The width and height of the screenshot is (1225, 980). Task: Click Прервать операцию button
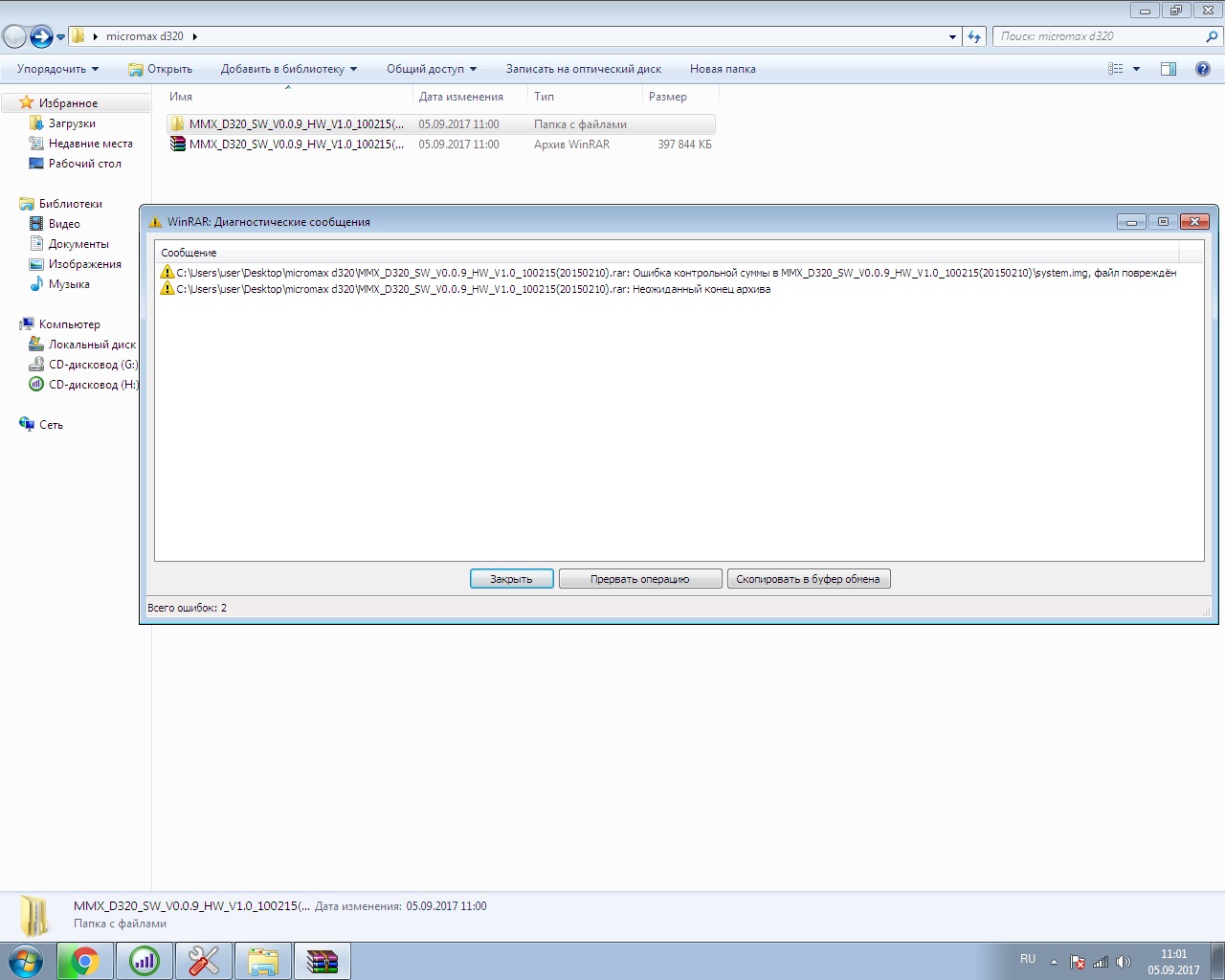(x=639, y=579)
